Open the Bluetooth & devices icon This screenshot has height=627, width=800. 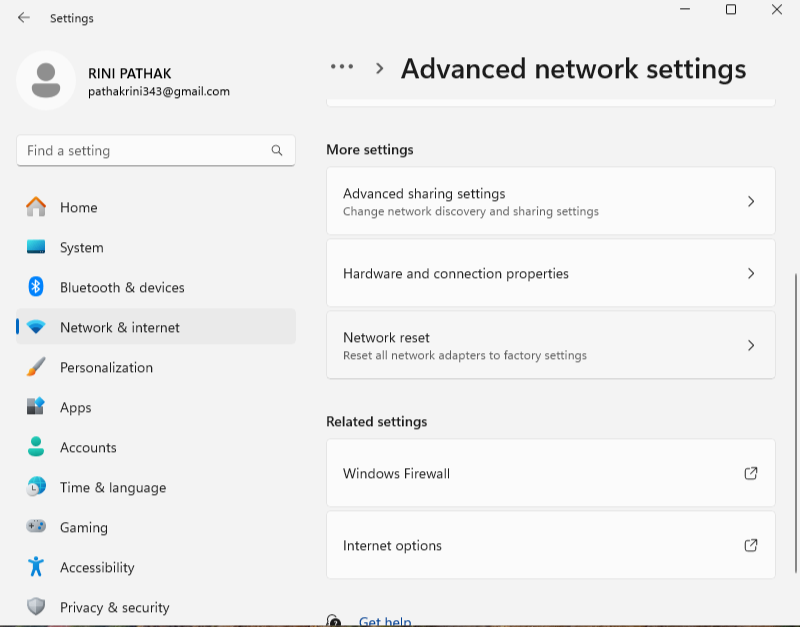36,287
